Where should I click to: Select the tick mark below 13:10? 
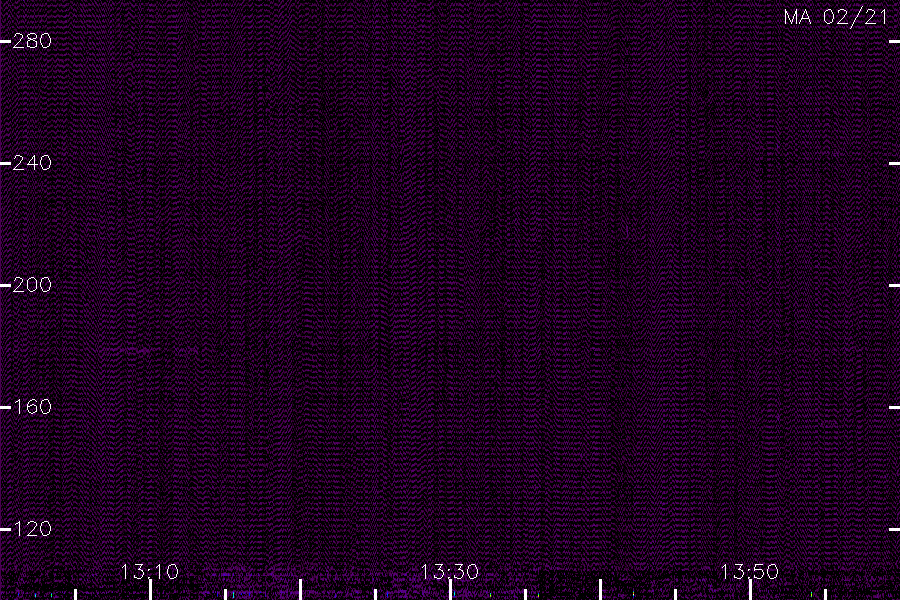tap(150, 590)
